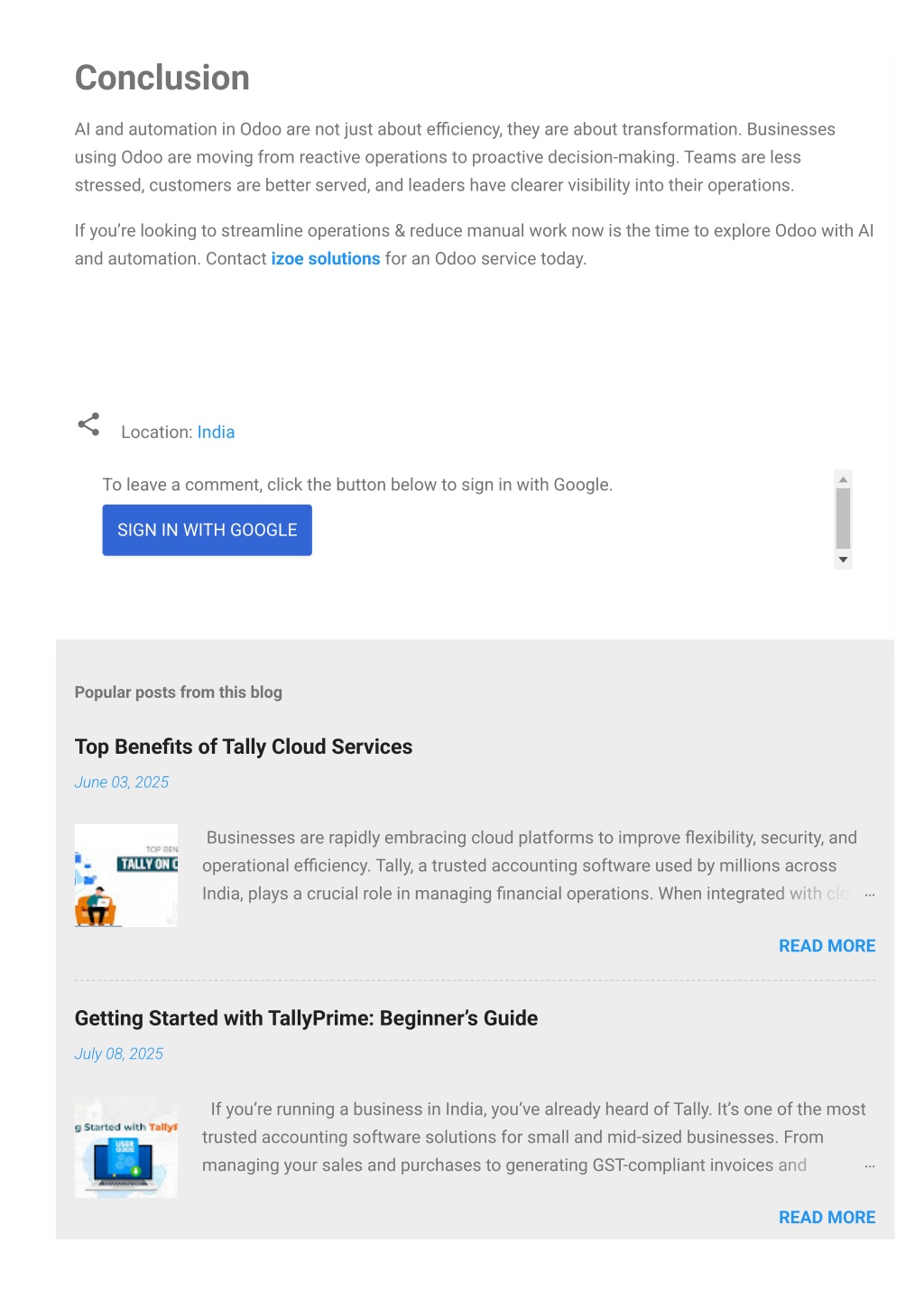Click the izoe solutions link
924x1308 pixels.
coord(326,259)
